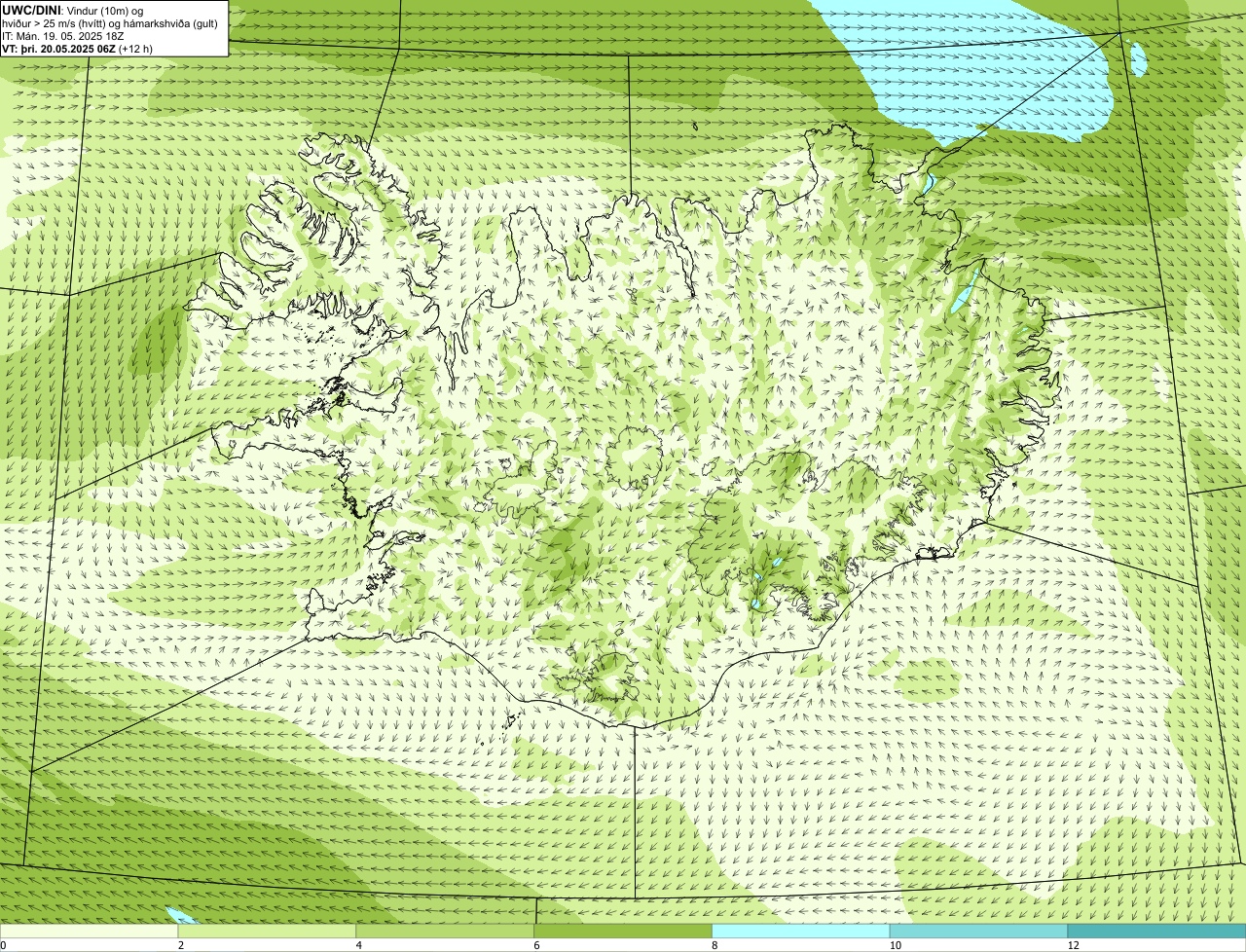The image size is (1246, 952).
Task: Click the legend label '10'
Action: click(x=895, y=945)
